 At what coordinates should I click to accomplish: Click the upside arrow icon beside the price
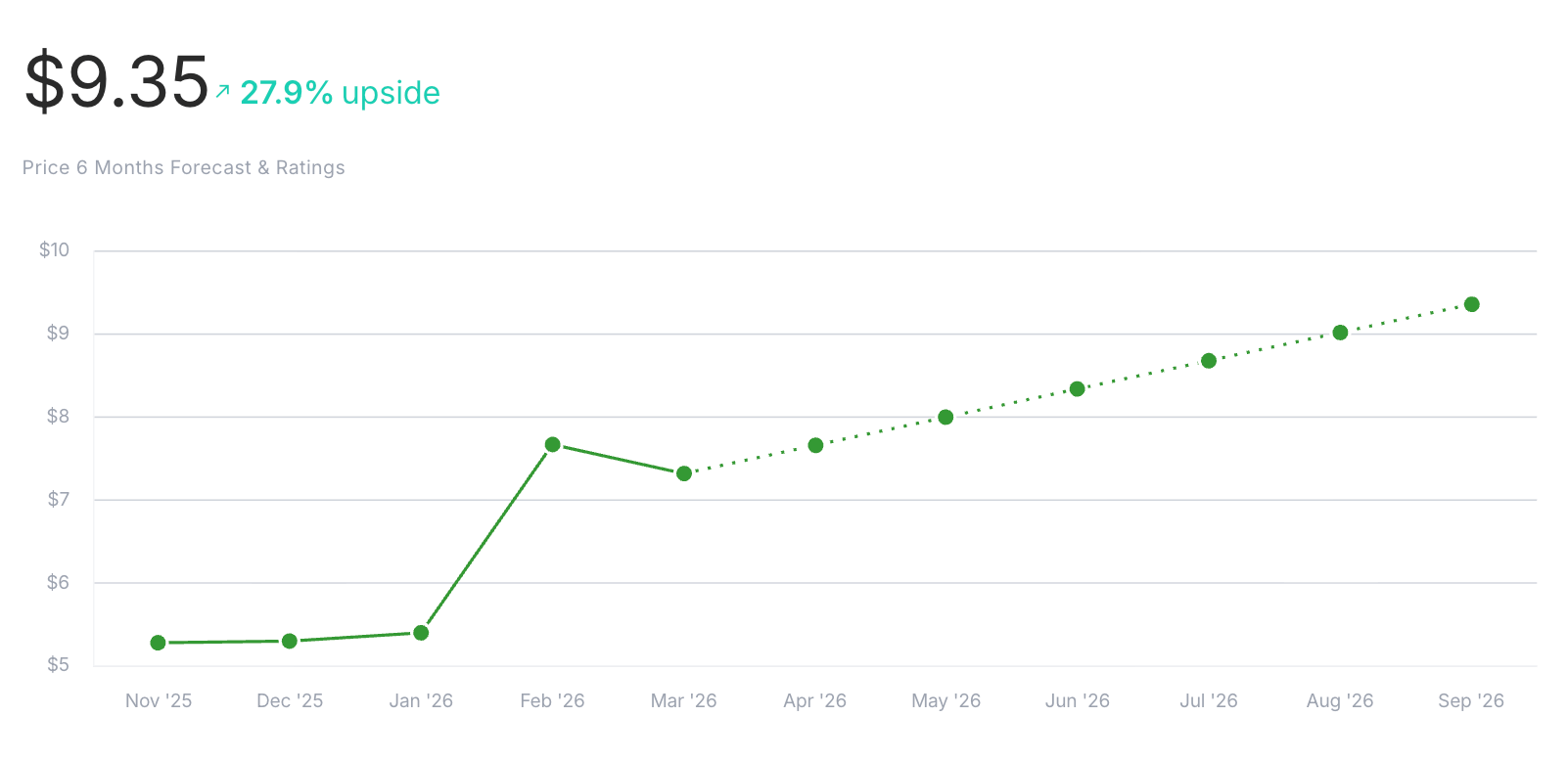pyautogui.click(x=223, y=91)
